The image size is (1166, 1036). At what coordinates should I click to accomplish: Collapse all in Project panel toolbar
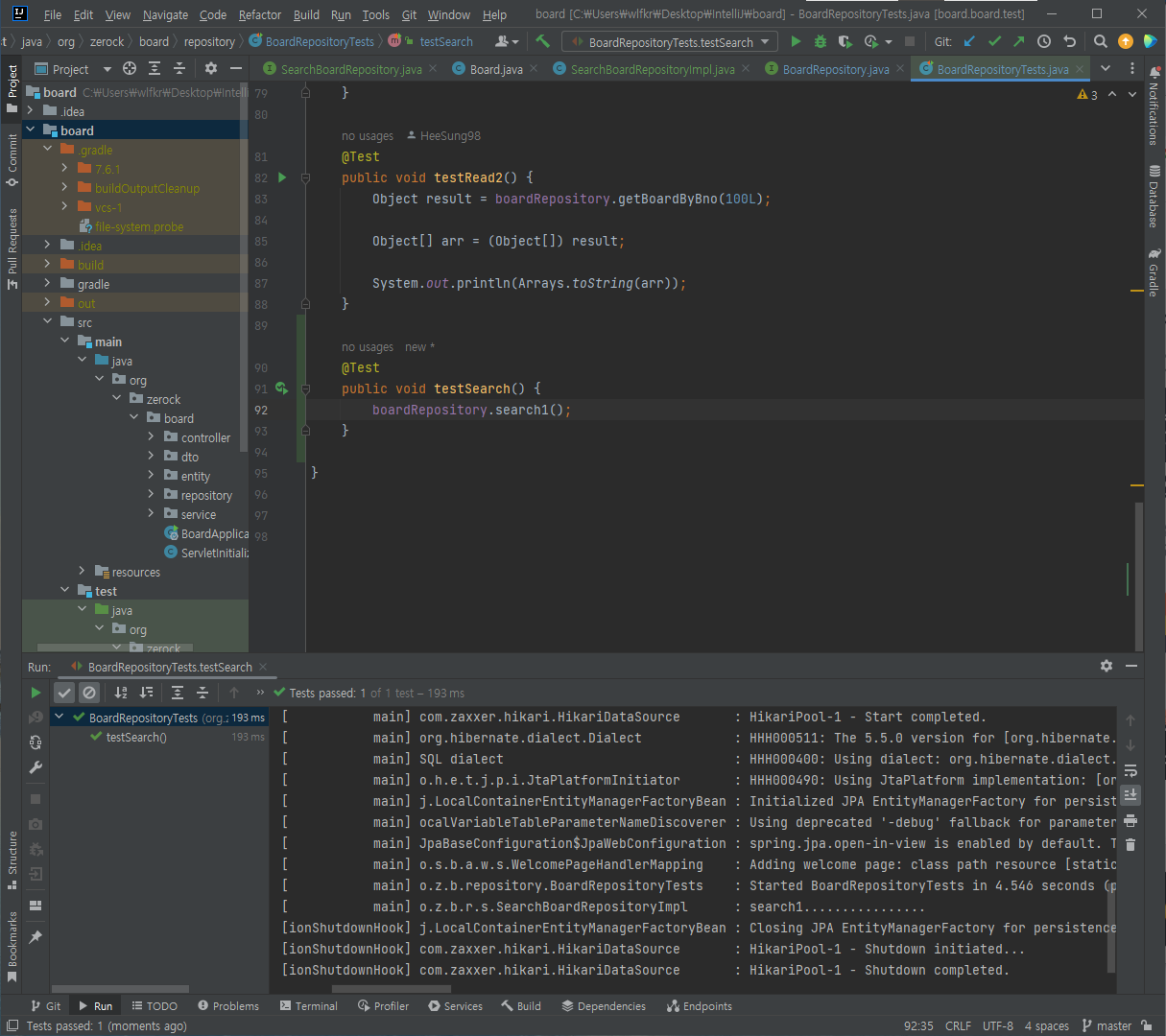179,69
